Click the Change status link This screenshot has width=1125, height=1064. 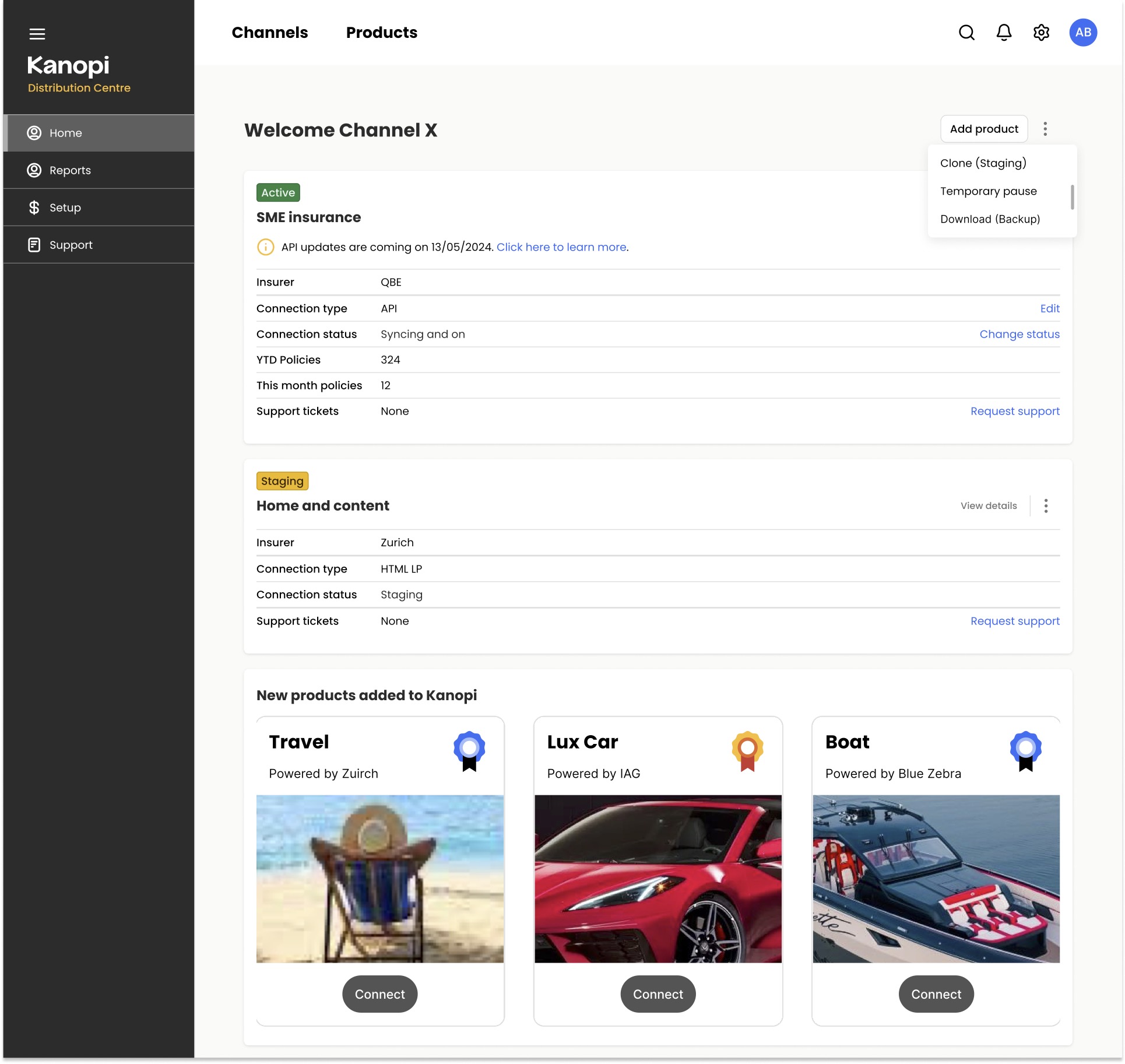coord(1019,334)
